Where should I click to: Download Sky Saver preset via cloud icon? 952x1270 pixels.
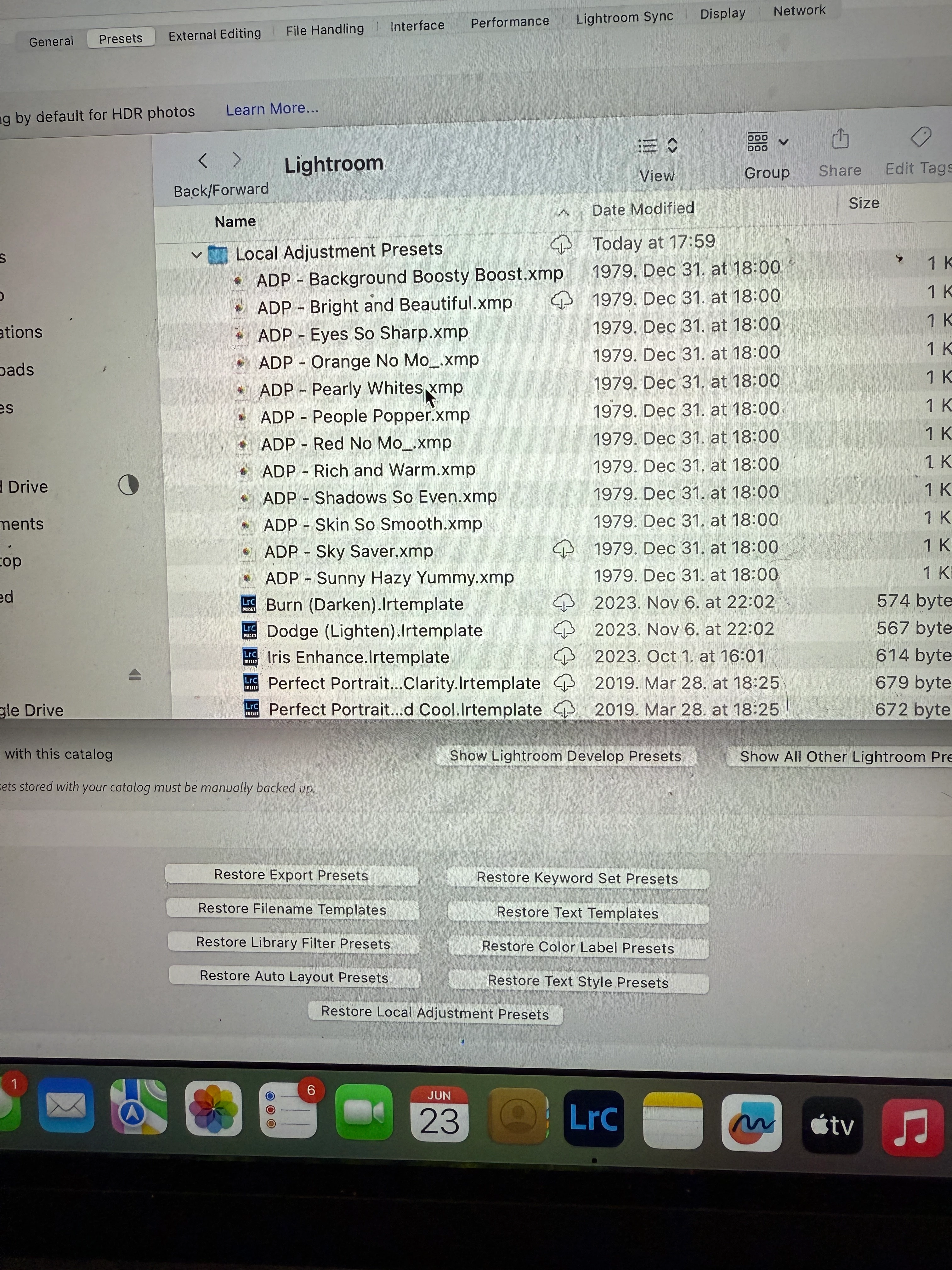click(x=564, y=549)
